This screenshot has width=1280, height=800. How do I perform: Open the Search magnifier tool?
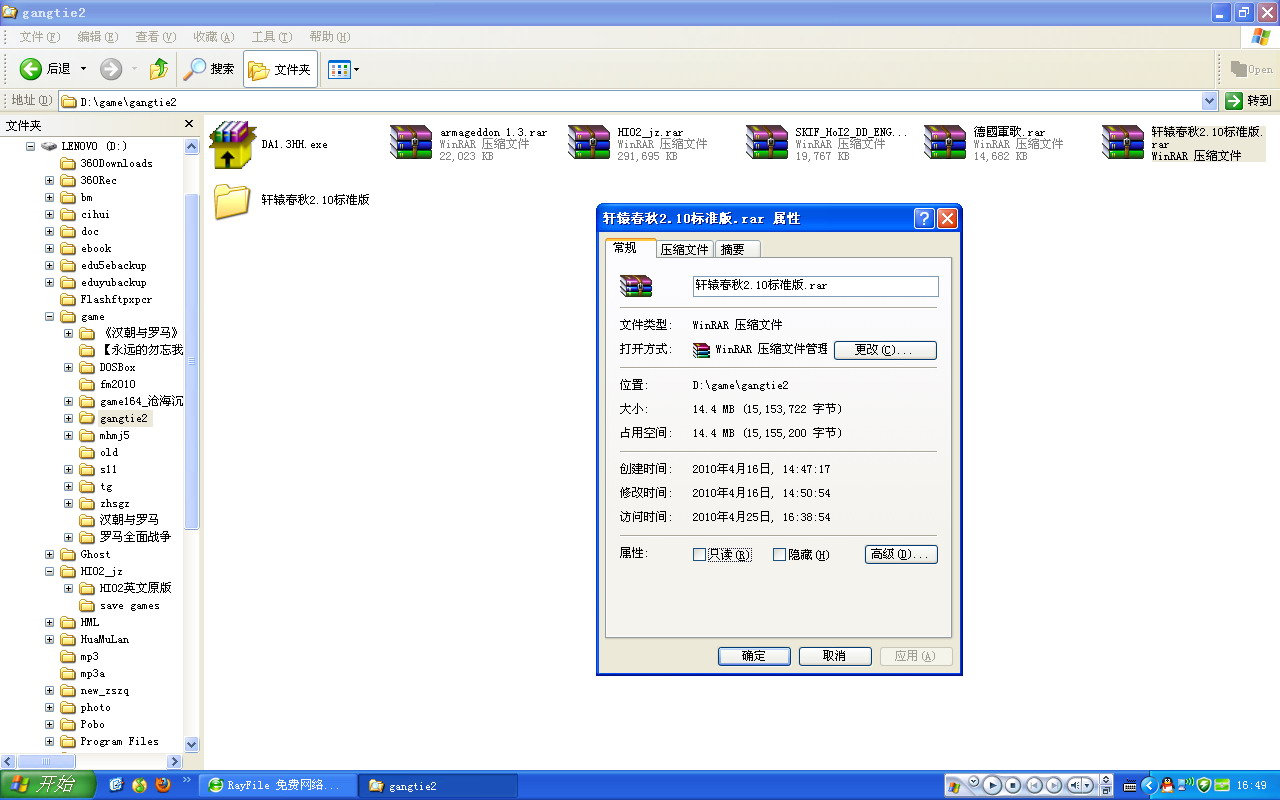[195, 69]
